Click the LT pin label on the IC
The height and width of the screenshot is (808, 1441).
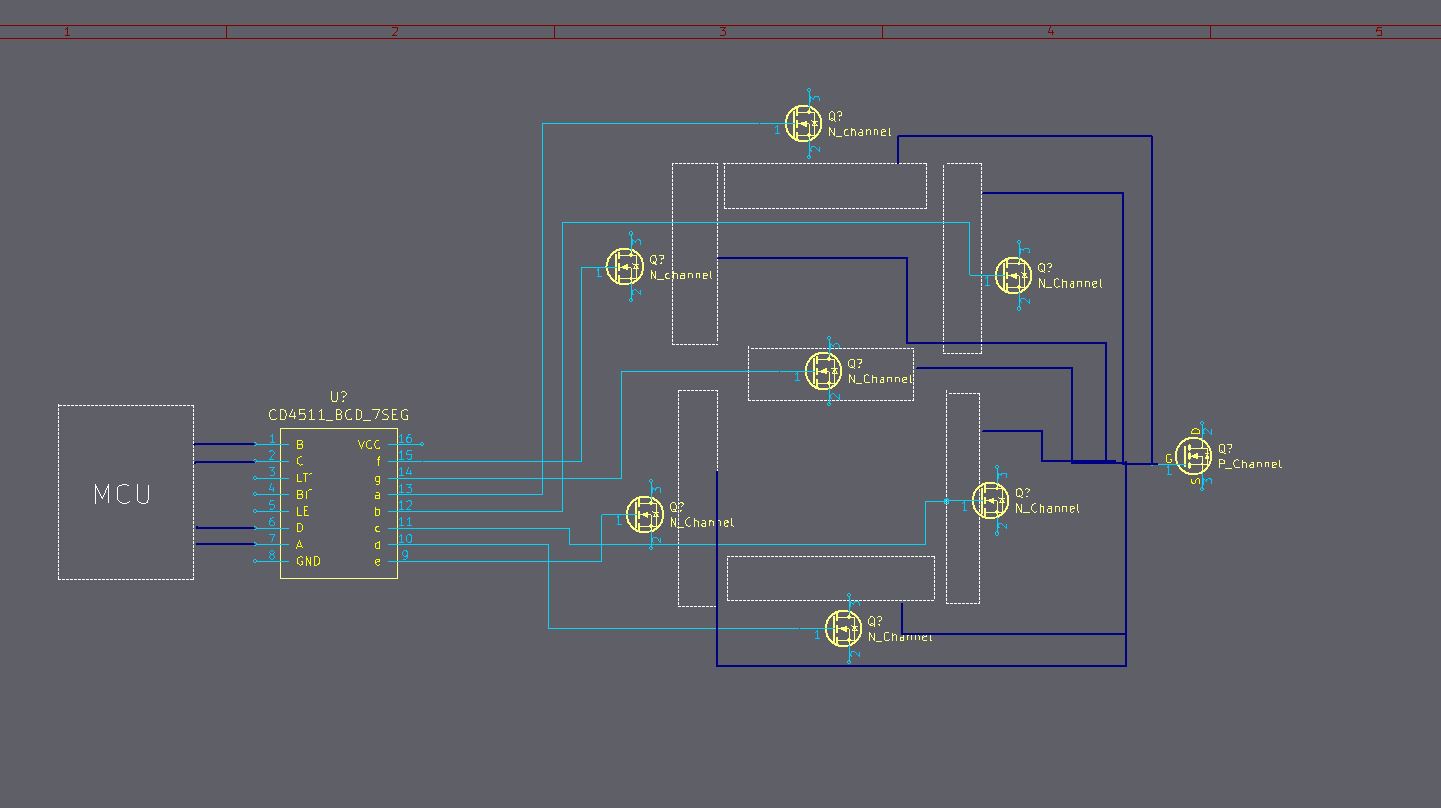(x=303, y=478)
